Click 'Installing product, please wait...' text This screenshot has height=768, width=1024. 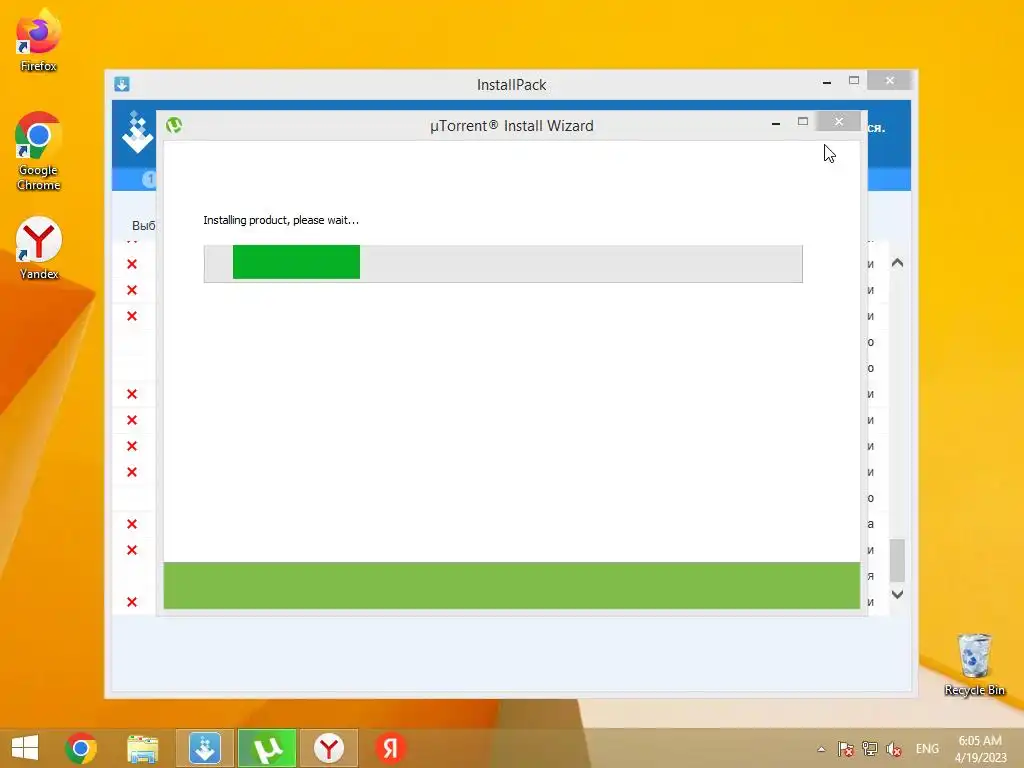(x=281, y=220)
